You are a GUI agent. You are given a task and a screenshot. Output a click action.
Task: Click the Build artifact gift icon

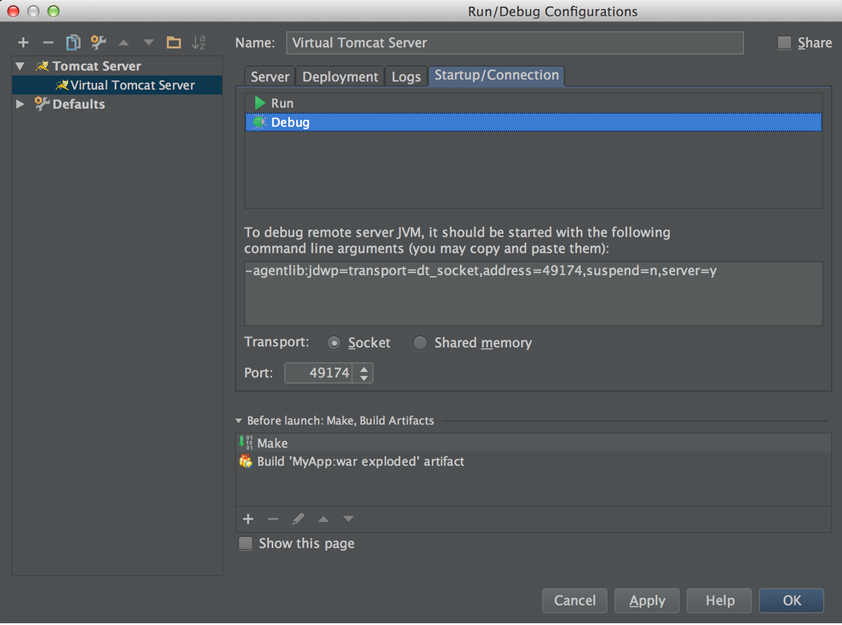click(246, 461)
